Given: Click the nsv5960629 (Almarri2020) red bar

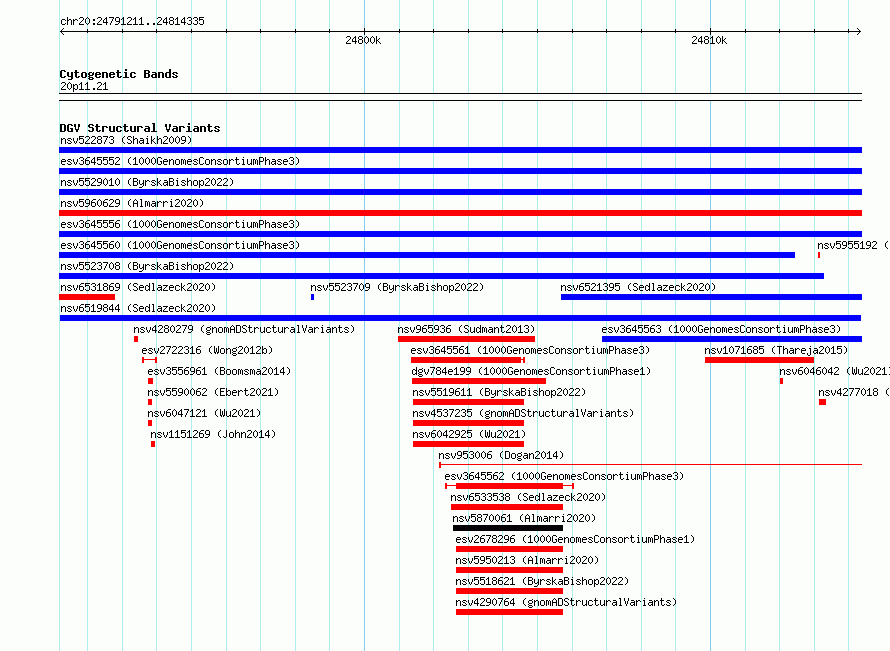Looking at the screenshot, I should click(x=460, y=213).
